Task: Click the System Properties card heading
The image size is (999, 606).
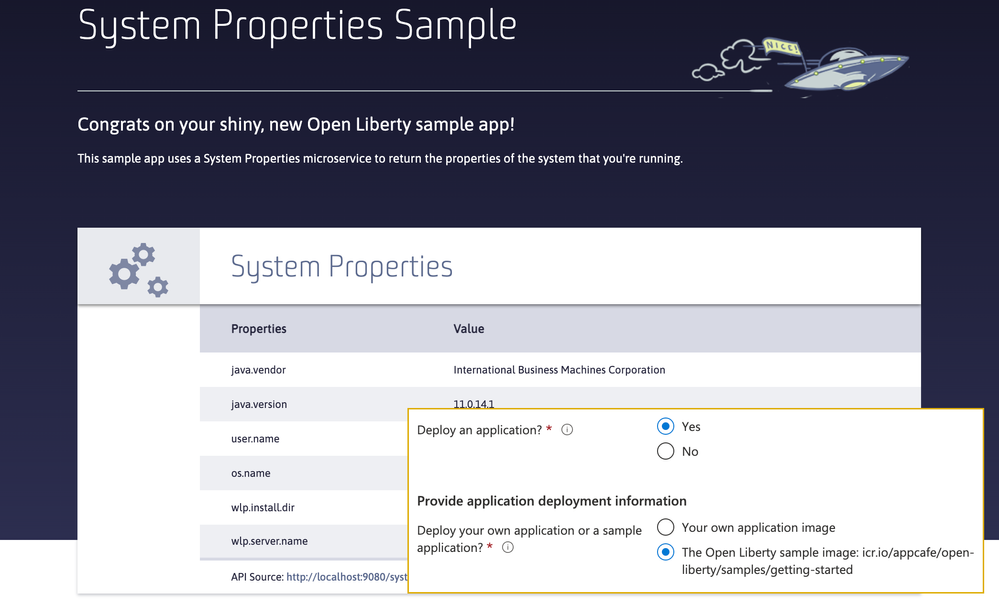Action: [341, 266]
